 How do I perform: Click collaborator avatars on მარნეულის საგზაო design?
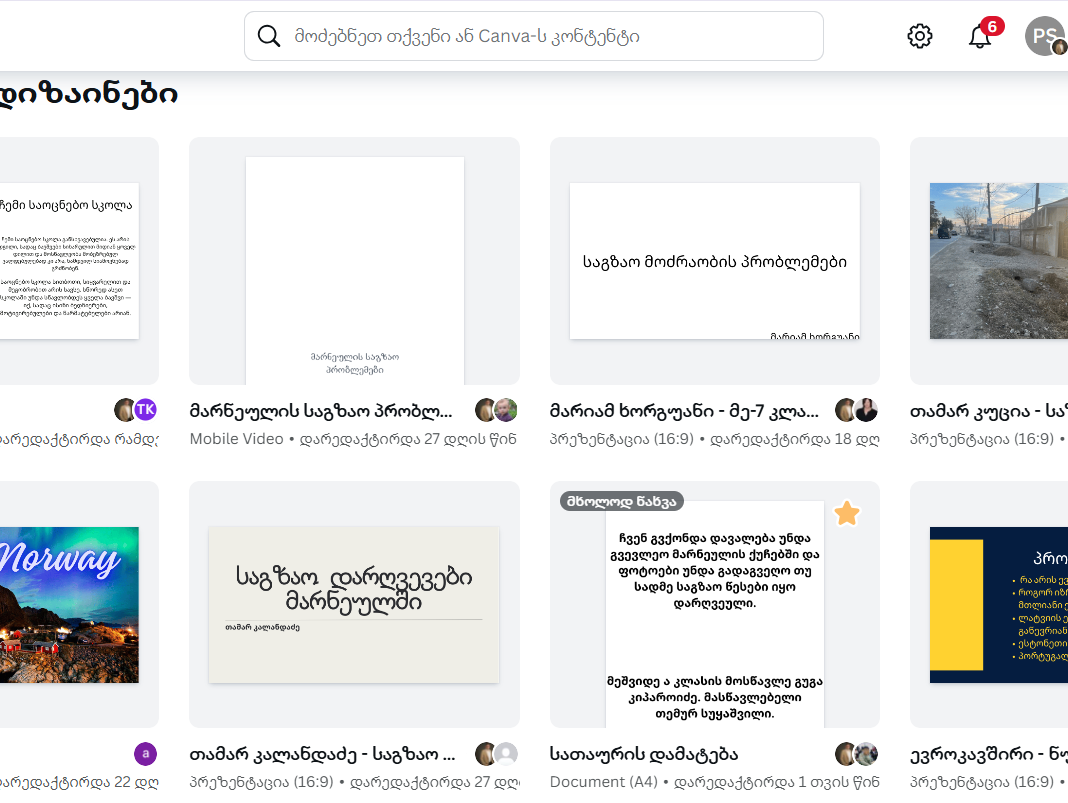coord(496,410)
